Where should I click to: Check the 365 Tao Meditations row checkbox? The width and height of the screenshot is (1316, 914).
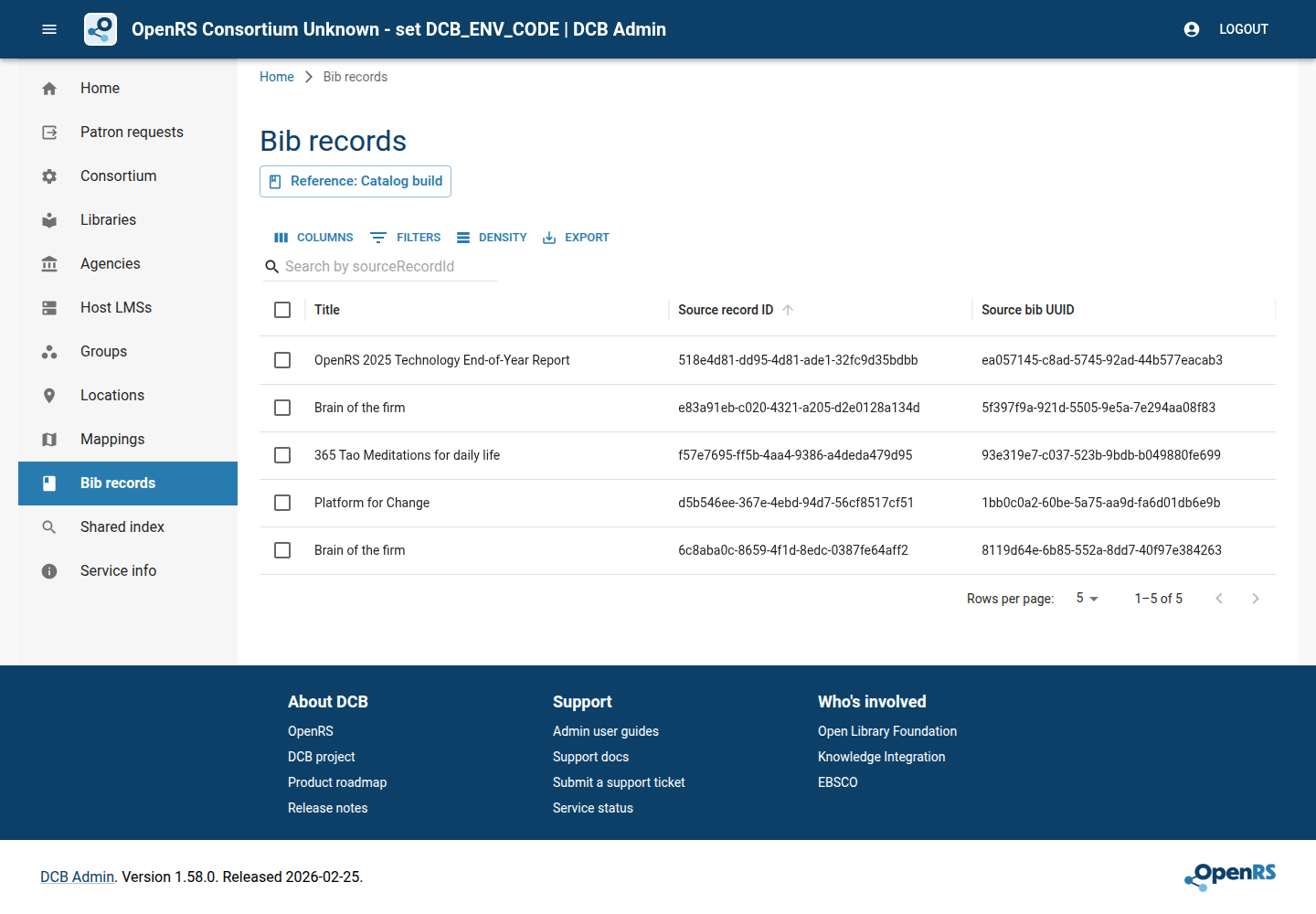point(282,455)
